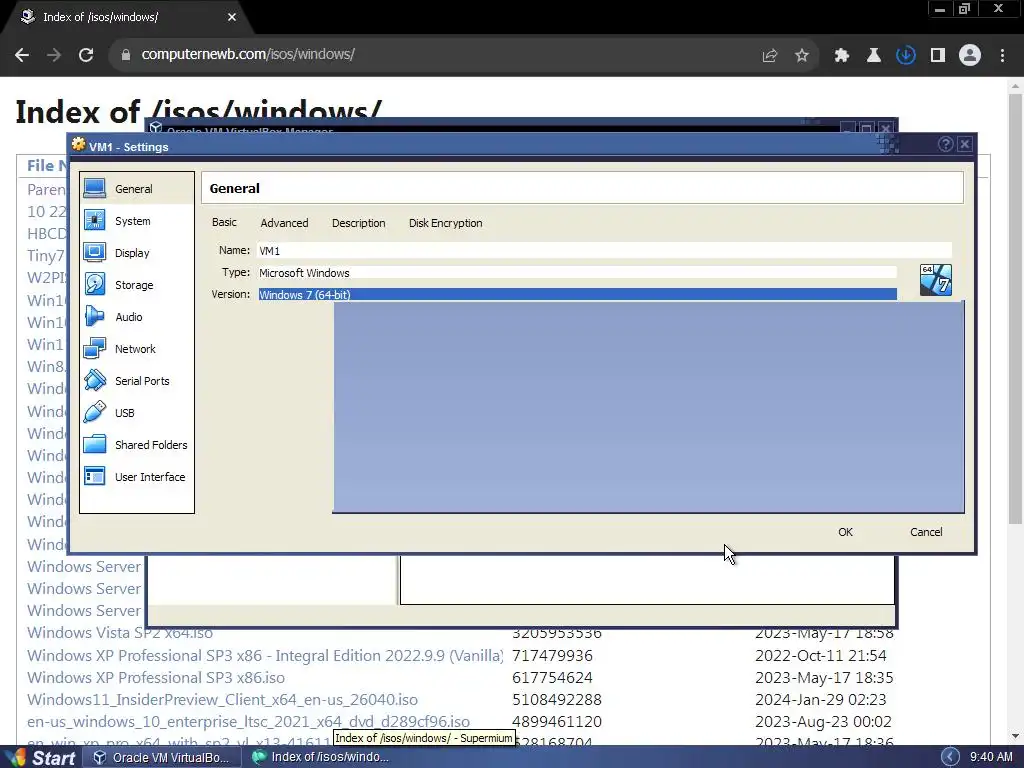Open the Serial Ports settings category

pyautogui.click(x=136, y=381)
